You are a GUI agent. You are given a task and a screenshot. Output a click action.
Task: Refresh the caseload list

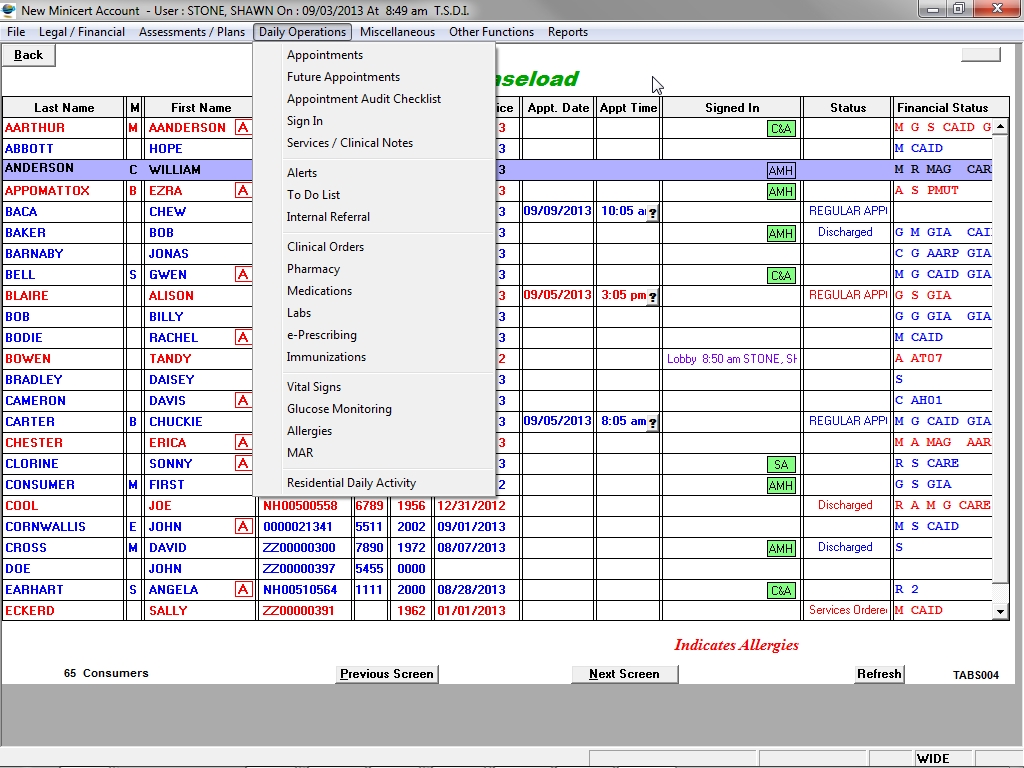coord(879,673)
